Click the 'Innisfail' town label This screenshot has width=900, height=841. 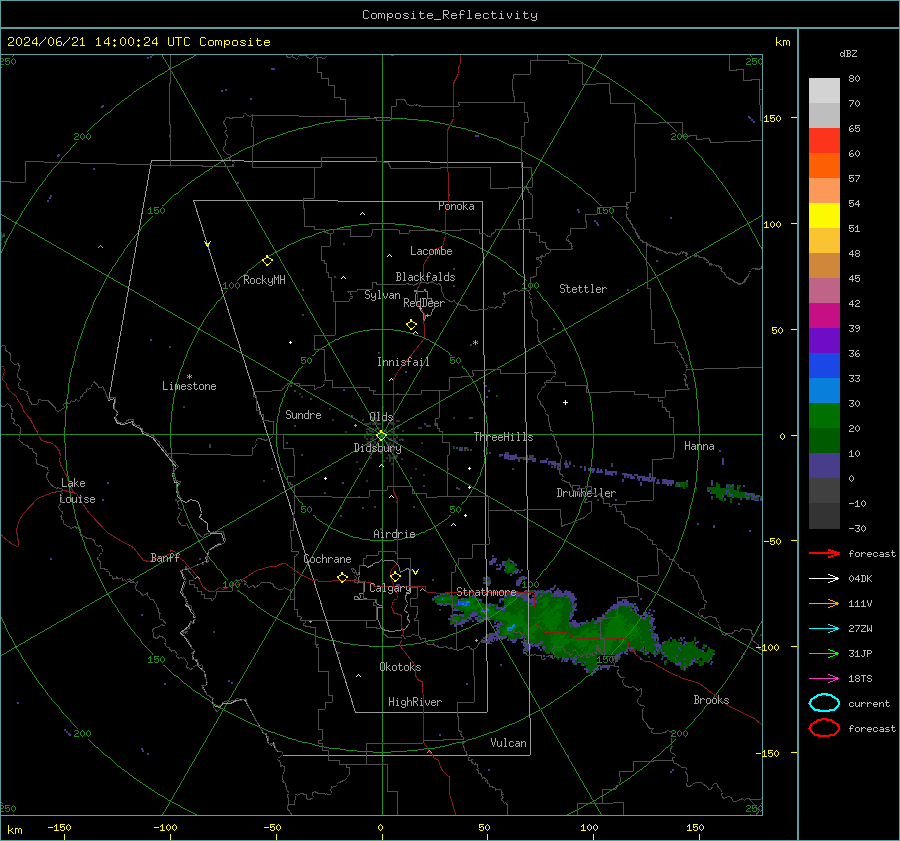click(403, 362)
